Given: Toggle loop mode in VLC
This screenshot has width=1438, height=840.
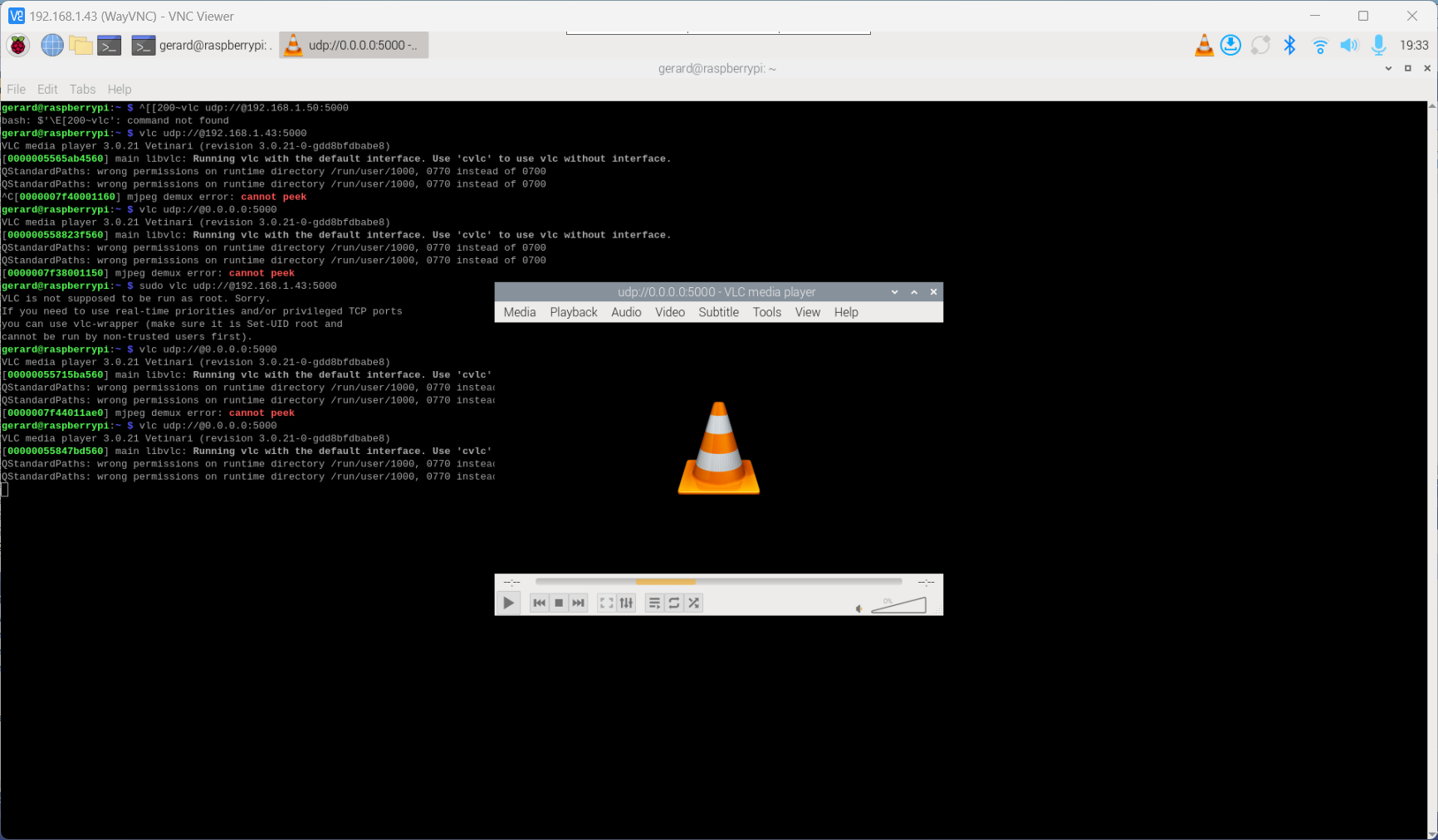Looking at the screenshot, I should click(674, 603).
